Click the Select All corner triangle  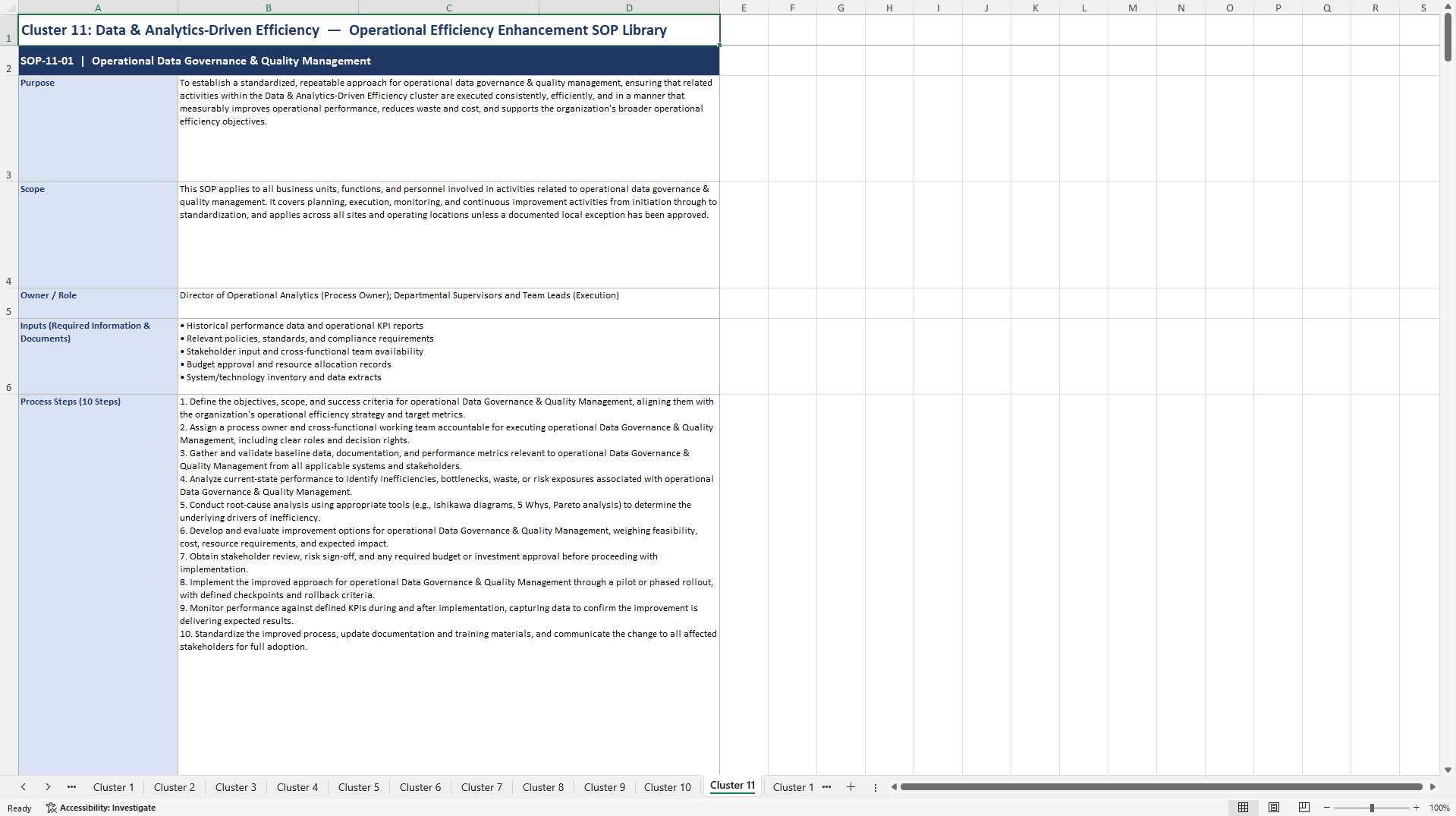coord(9,8)
